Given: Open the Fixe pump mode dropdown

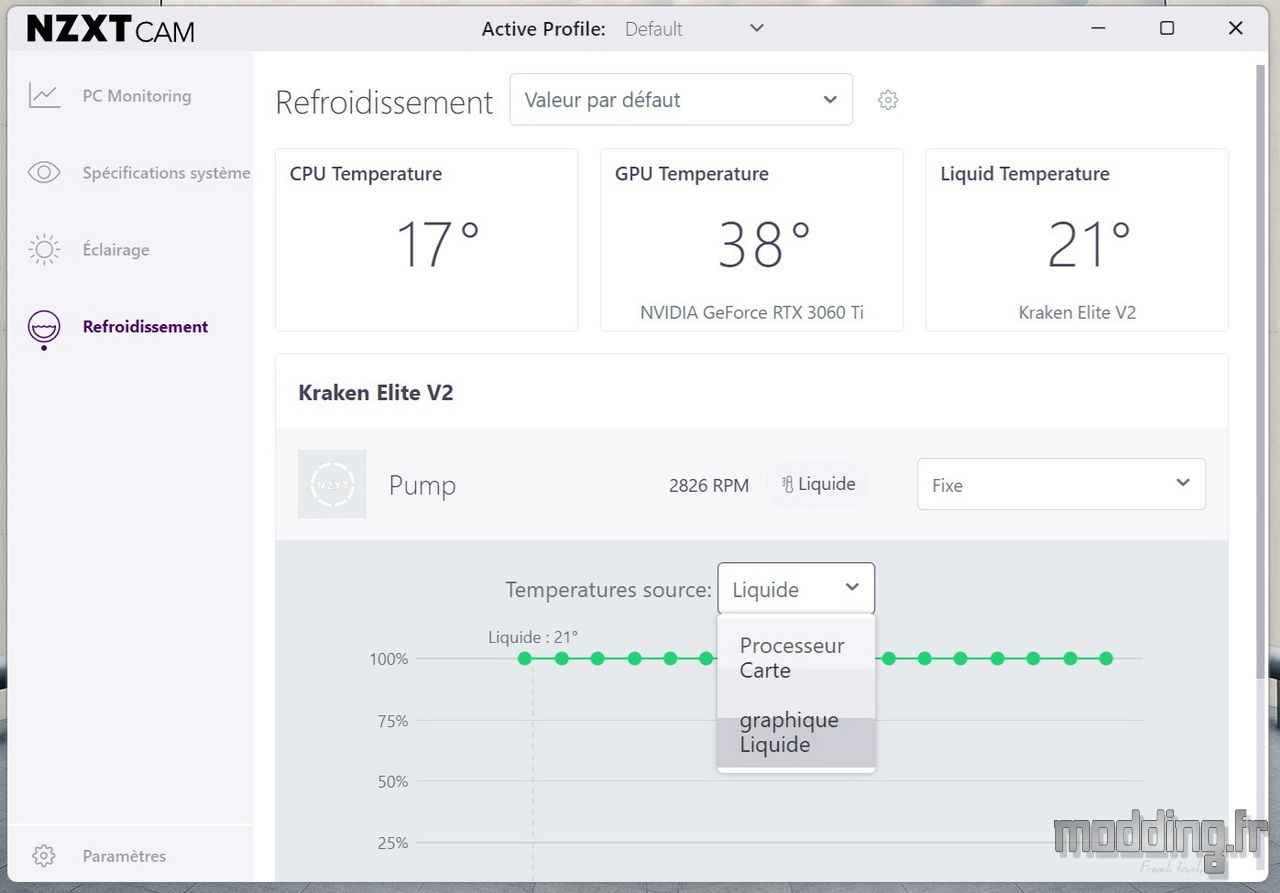Looking at the screenshot, I should [x=1061, y=484].
